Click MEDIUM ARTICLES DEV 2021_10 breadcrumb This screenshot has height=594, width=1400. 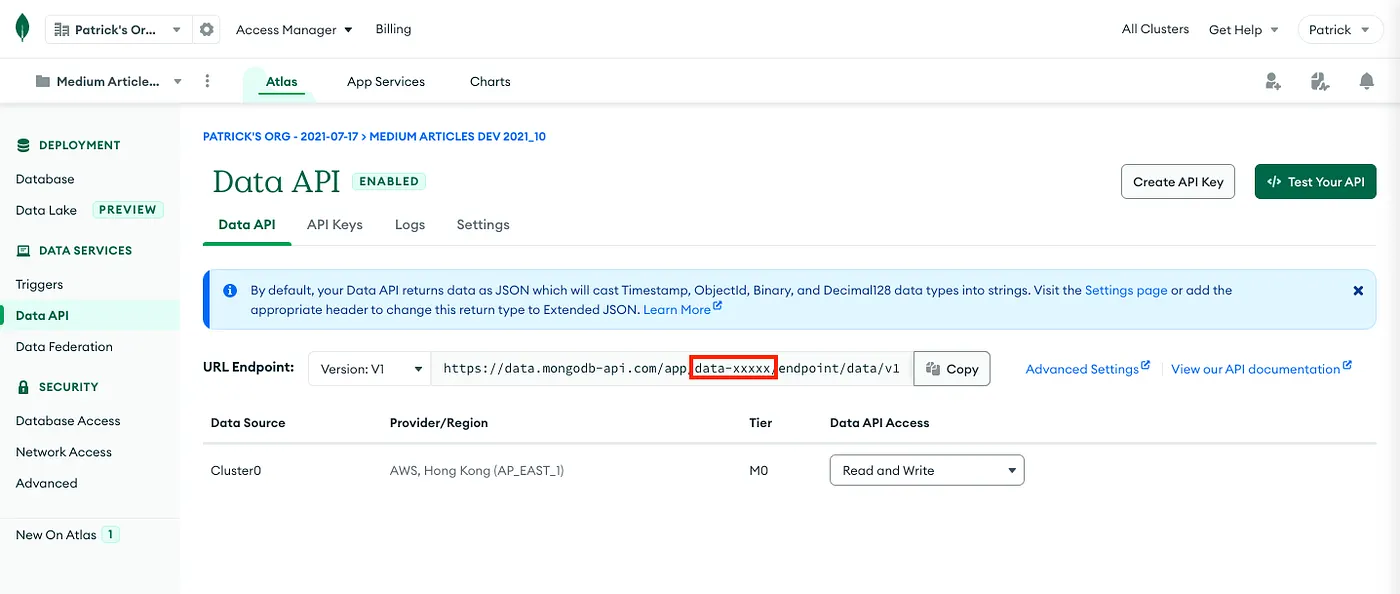click(x=458, y=136)
